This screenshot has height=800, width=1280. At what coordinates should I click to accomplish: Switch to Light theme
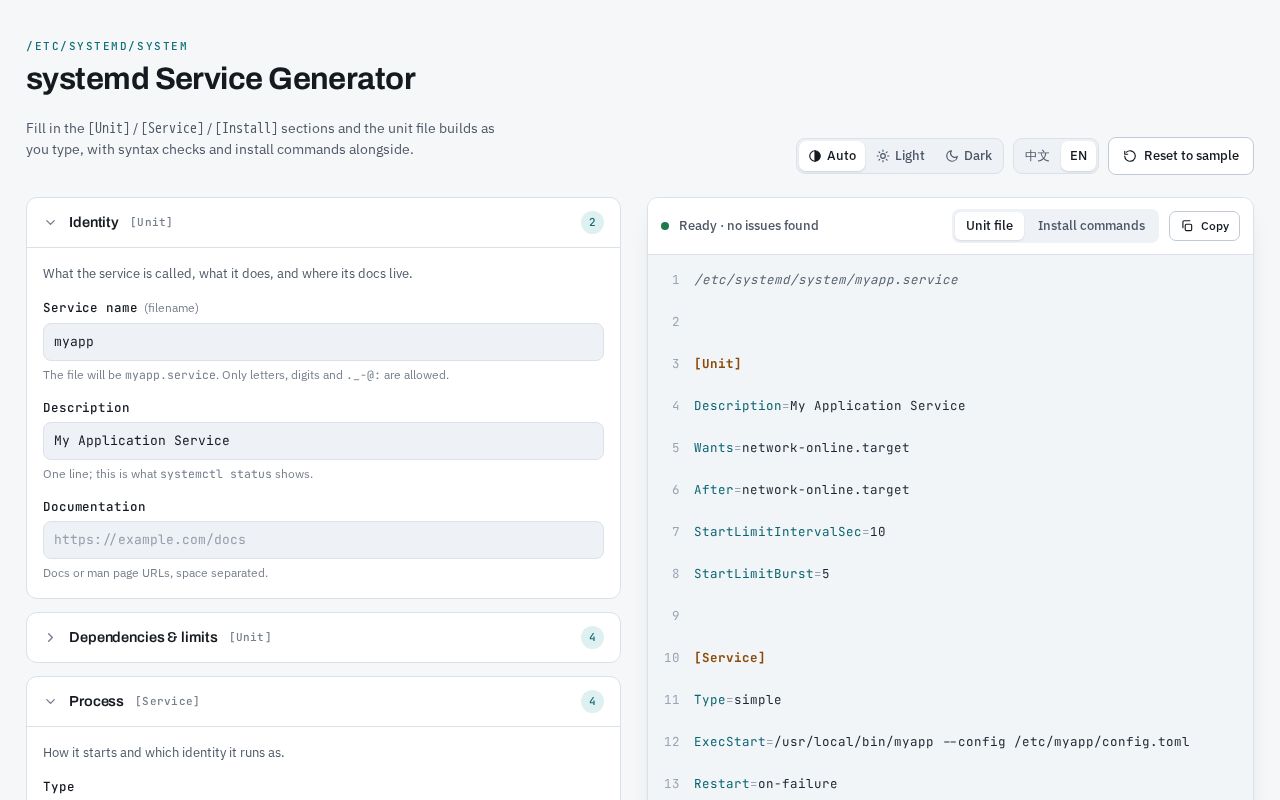pyautogui.click(x=900, y=156)
